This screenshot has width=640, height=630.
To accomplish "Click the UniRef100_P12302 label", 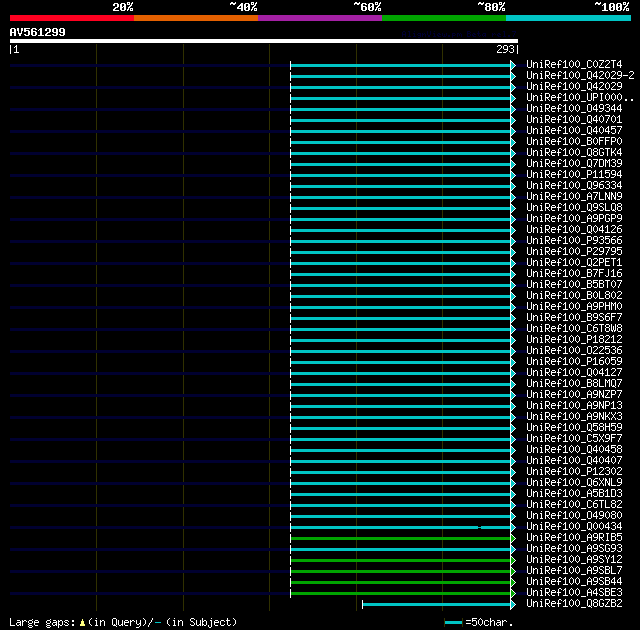I will tap(574, 472).
